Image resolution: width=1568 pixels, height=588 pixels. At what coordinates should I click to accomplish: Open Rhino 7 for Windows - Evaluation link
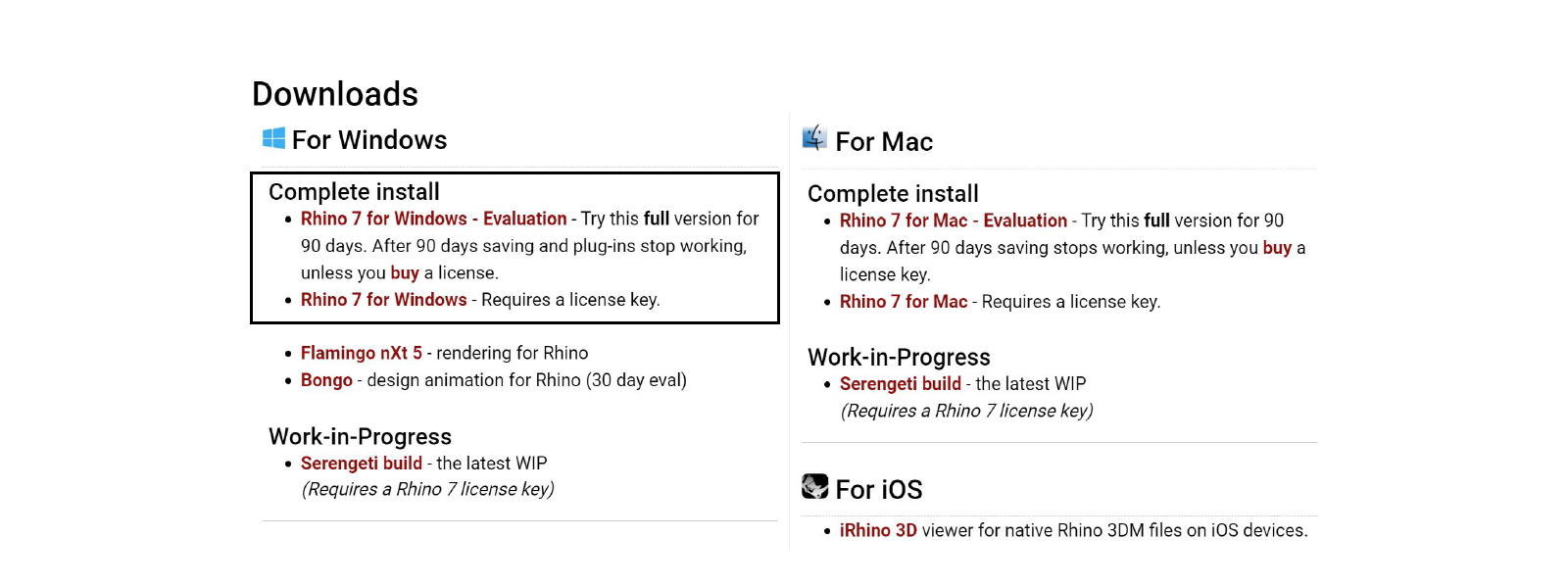[433, 219]
